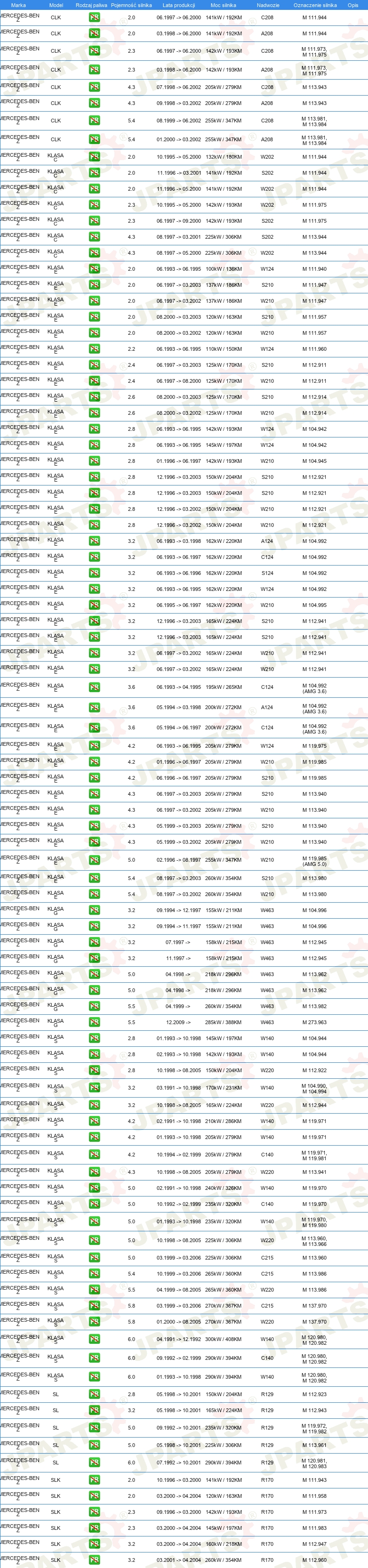The height and width of the screenshot is (1568, 368).
Task: Click fuel icon in Klasa G M 273.963 row
Action: click(x=94, y=1023)
